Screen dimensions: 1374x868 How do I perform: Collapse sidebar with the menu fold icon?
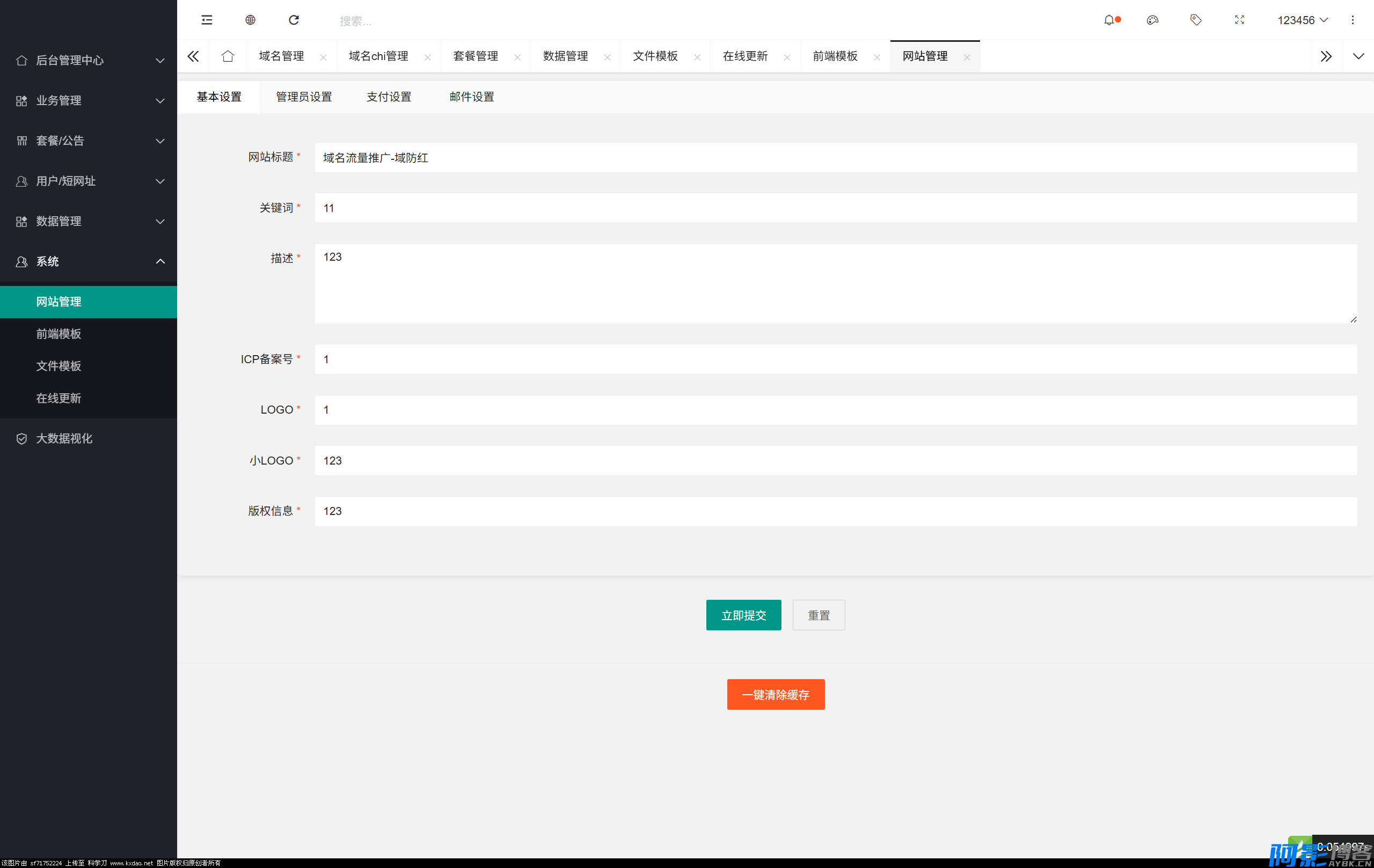(x=207, y=20)
